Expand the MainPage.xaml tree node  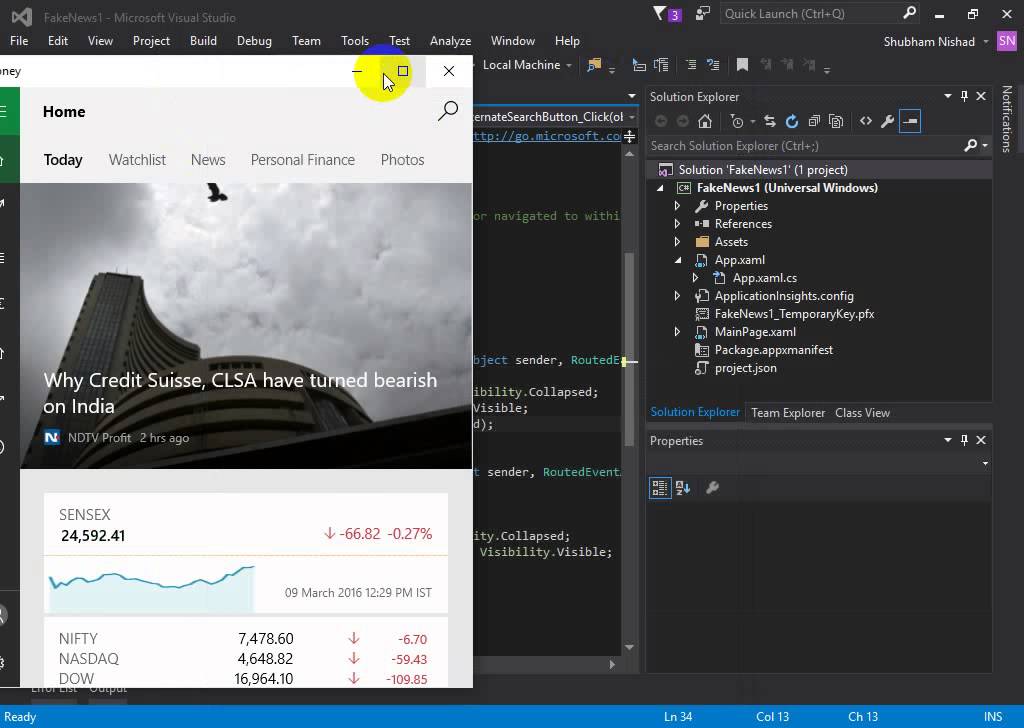click(x=677, y=332)
